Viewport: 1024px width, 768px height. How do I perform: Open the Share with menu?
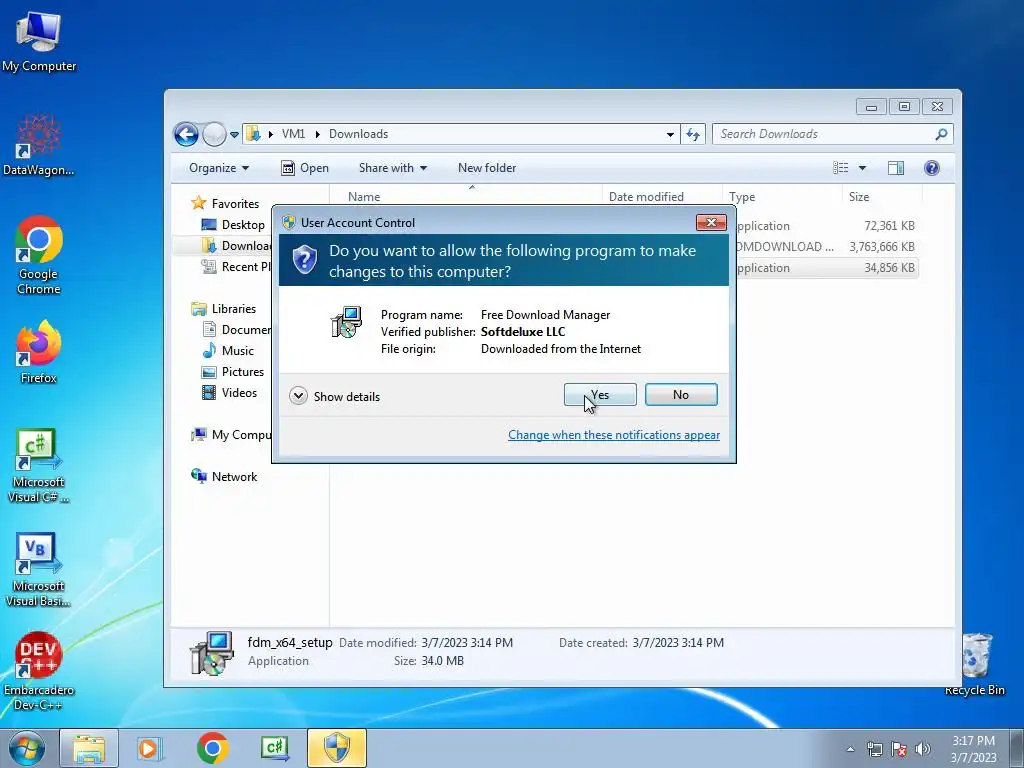(392, 168)
